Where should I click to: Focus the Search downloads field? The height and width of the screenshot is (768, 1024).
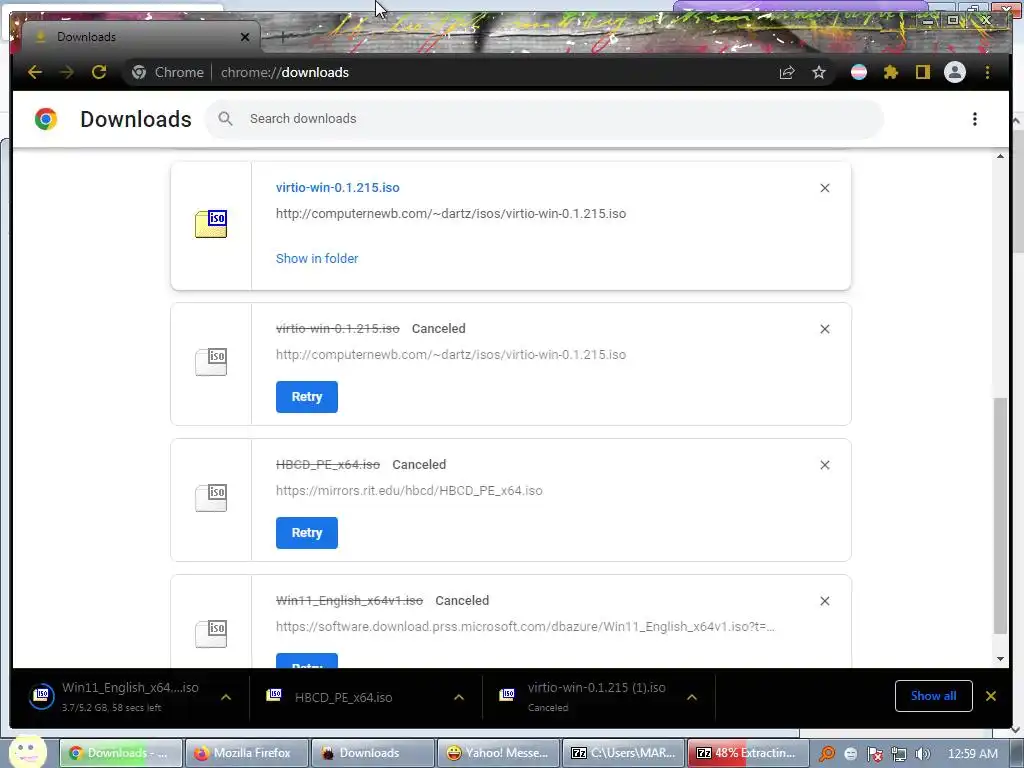coord(544,119)
